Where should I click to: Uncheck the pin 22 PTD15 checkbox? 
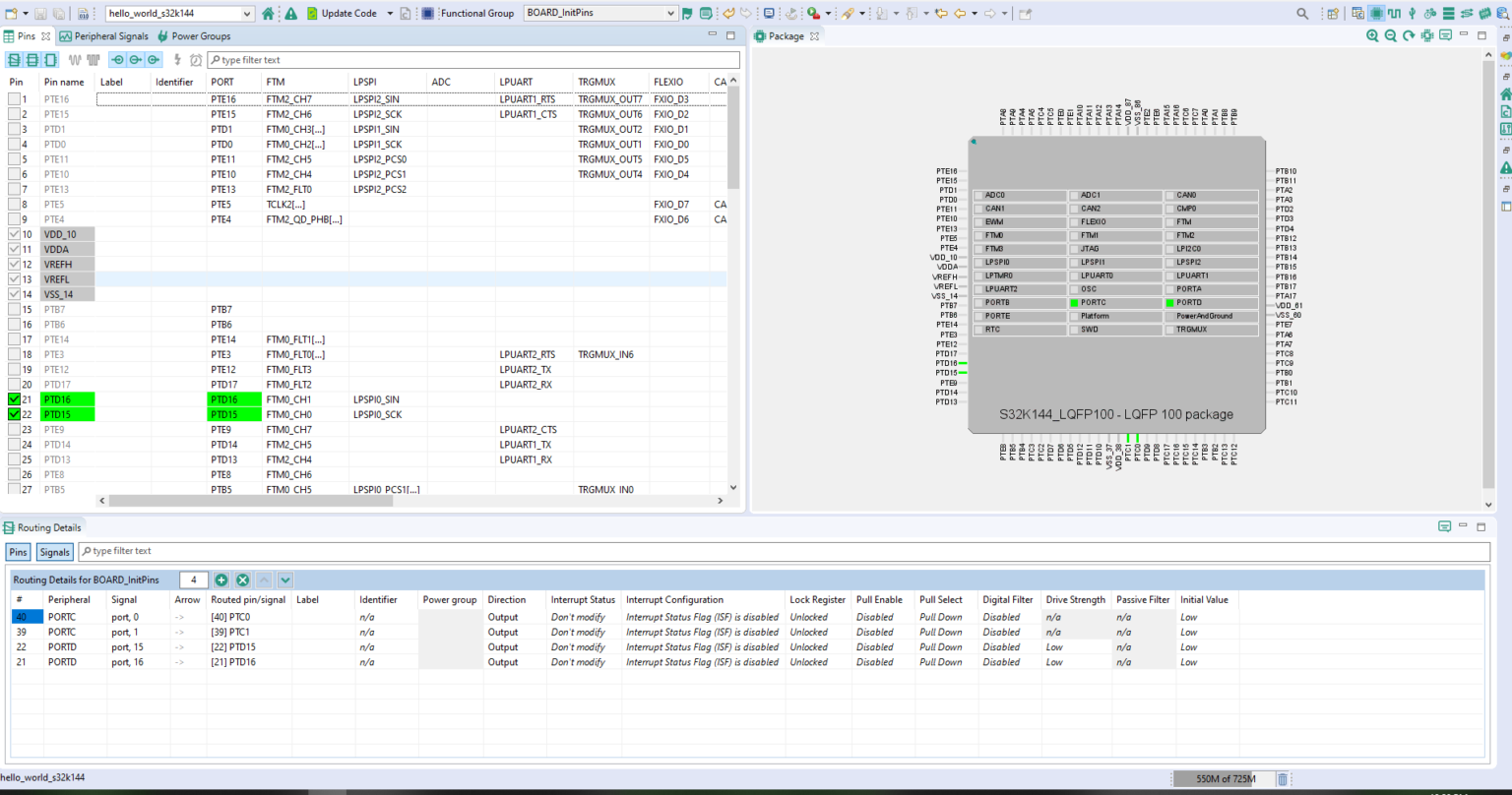[x=14, y=414]
